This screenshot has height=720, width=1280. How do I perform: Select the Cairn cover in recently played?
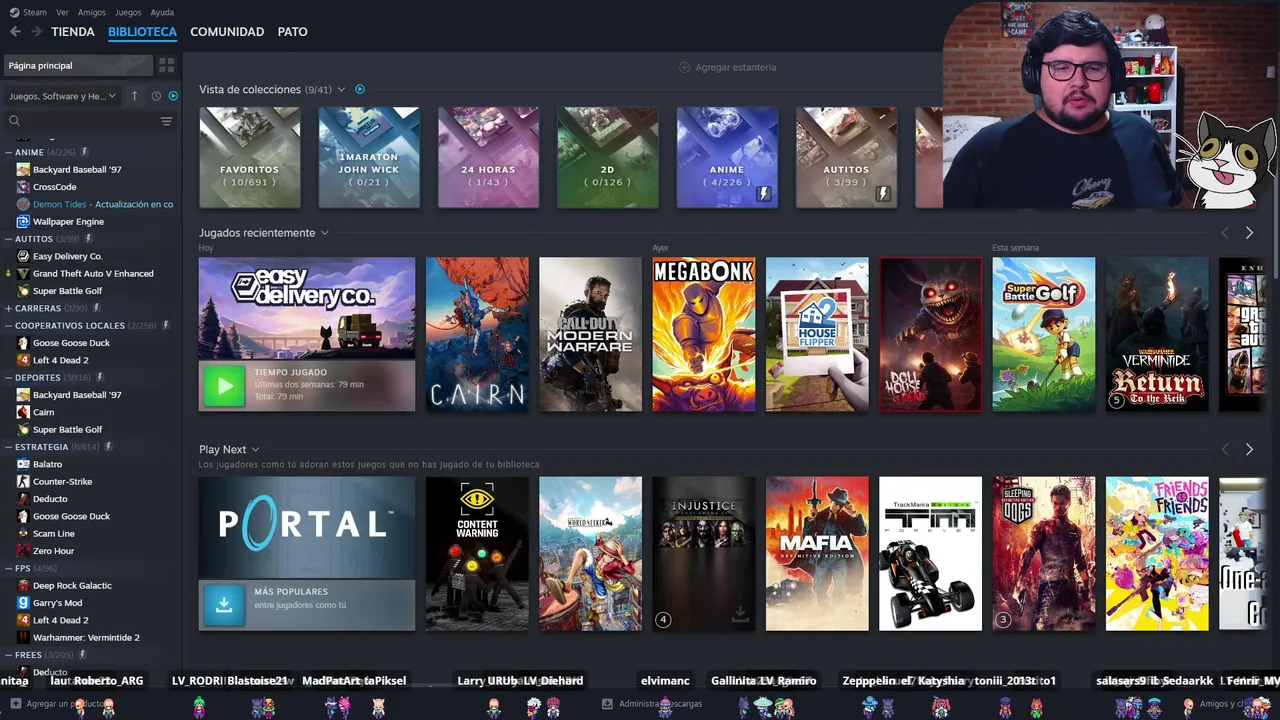(477, 334)
